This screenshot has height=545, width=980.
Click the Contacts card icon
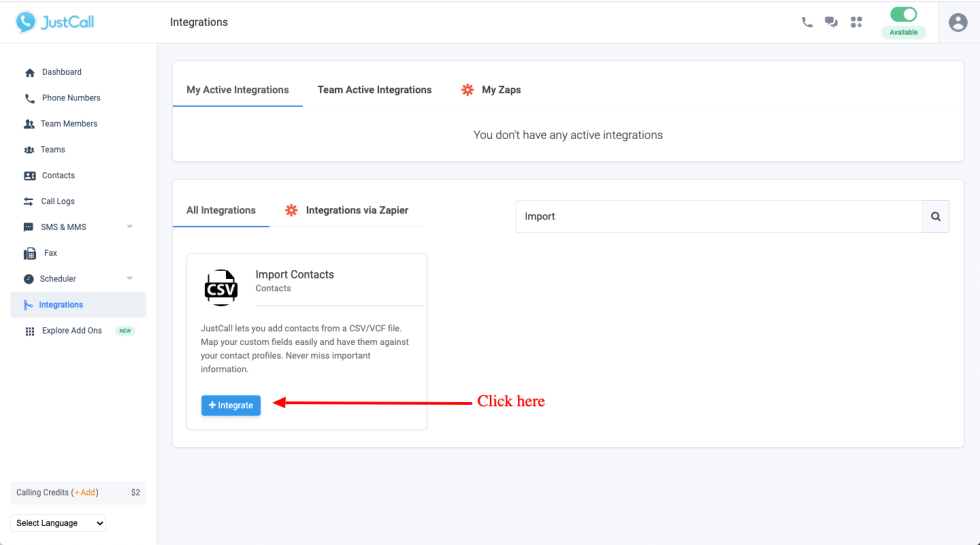(29, 176)
